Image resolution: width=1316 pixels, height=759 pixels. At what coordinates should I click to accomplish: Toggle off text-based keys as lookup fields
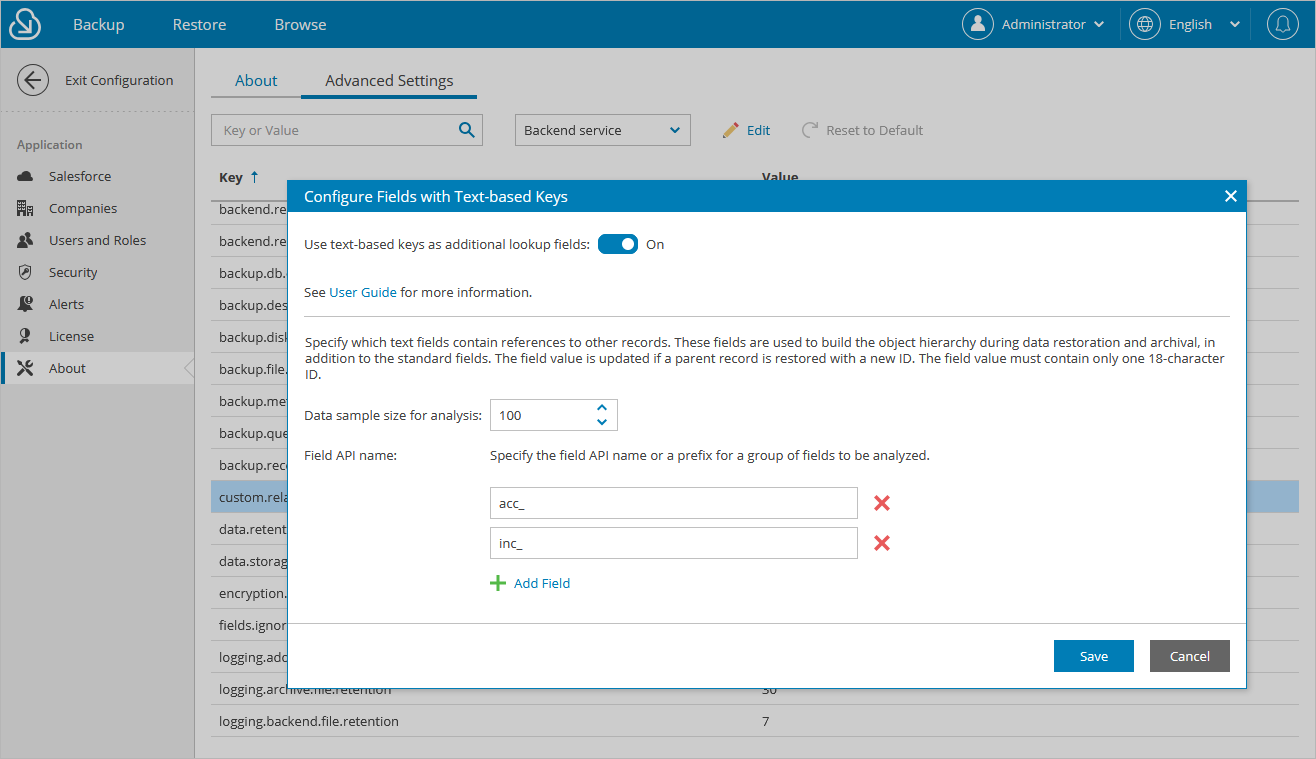[617, 243]
